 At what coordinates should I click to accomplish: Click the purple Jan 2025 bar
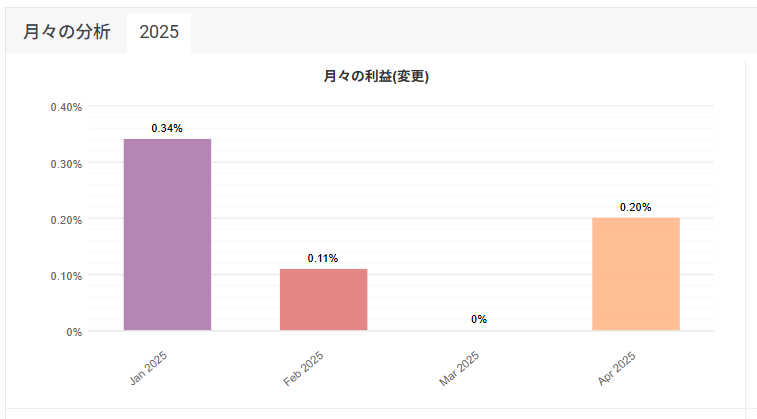167,235
